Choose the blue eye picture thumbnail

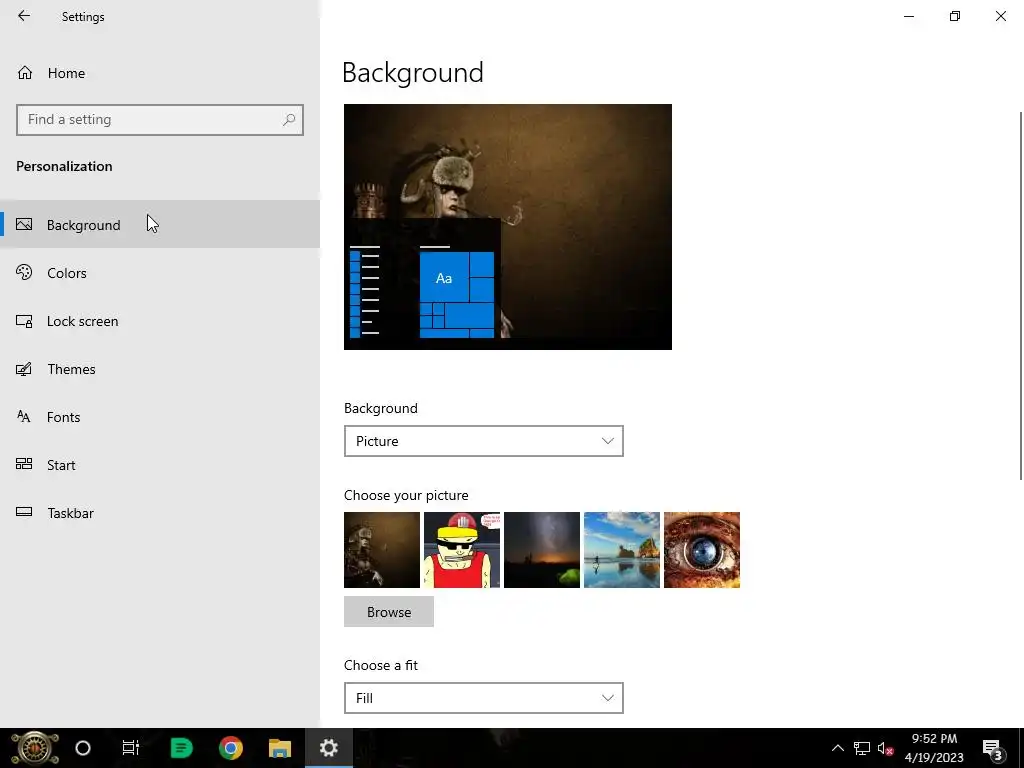tap(702, 550)
